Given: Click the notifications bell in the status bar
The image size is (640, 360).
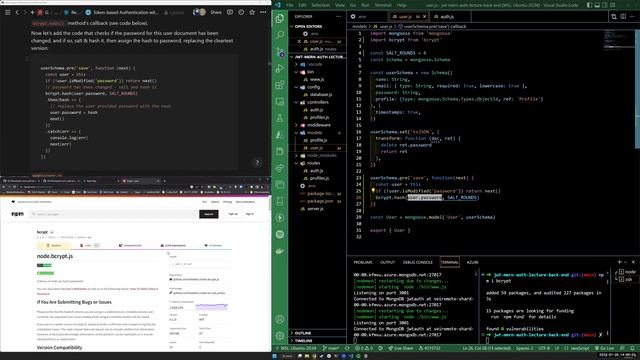Looking at the screenshot, I should coord(633,348).
